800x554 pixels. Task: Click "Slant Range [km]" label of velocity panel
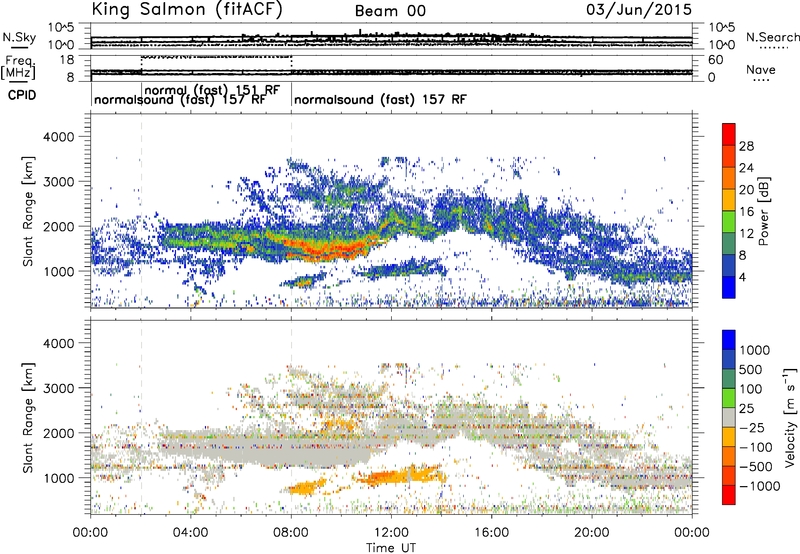point(28,418)
